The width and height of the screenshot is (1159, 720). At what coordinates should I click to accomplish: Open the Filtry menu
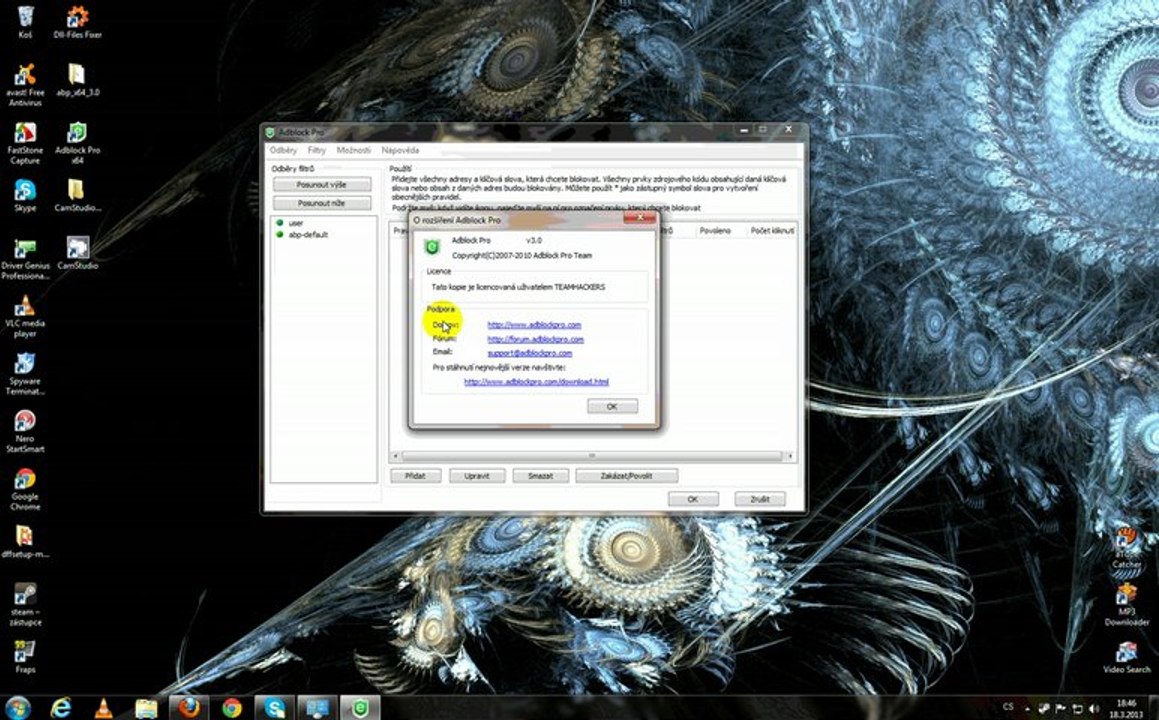[316, 150]
